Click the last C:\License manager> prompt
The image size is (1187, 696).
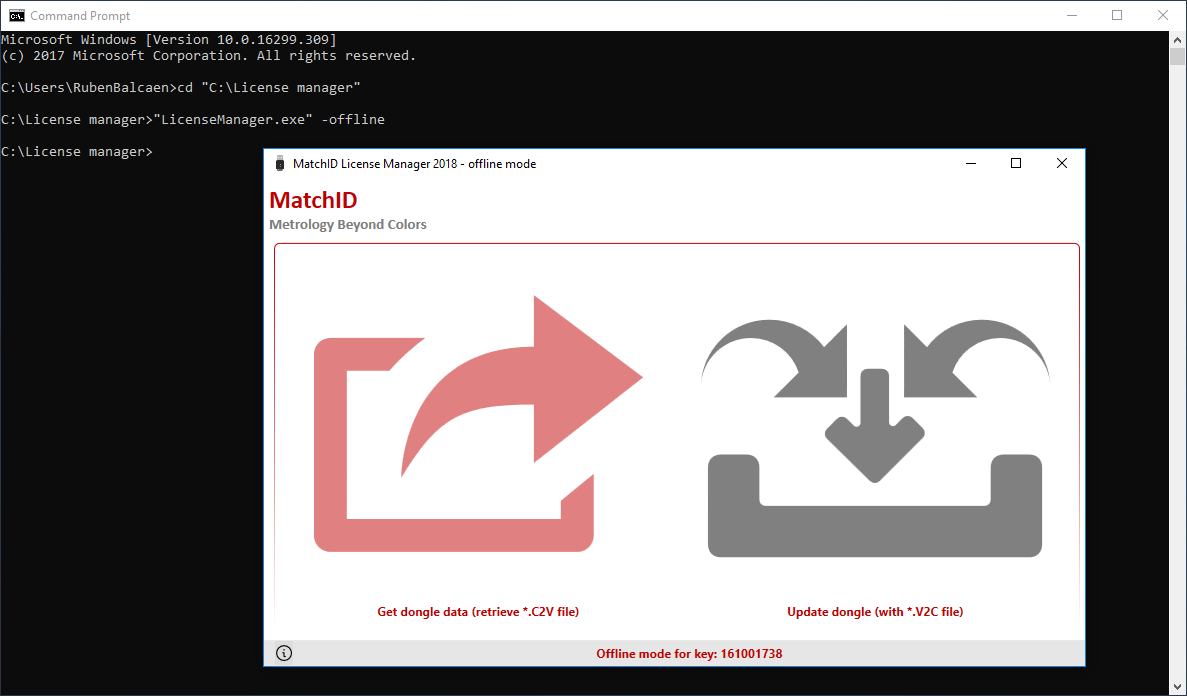[76, 151]
